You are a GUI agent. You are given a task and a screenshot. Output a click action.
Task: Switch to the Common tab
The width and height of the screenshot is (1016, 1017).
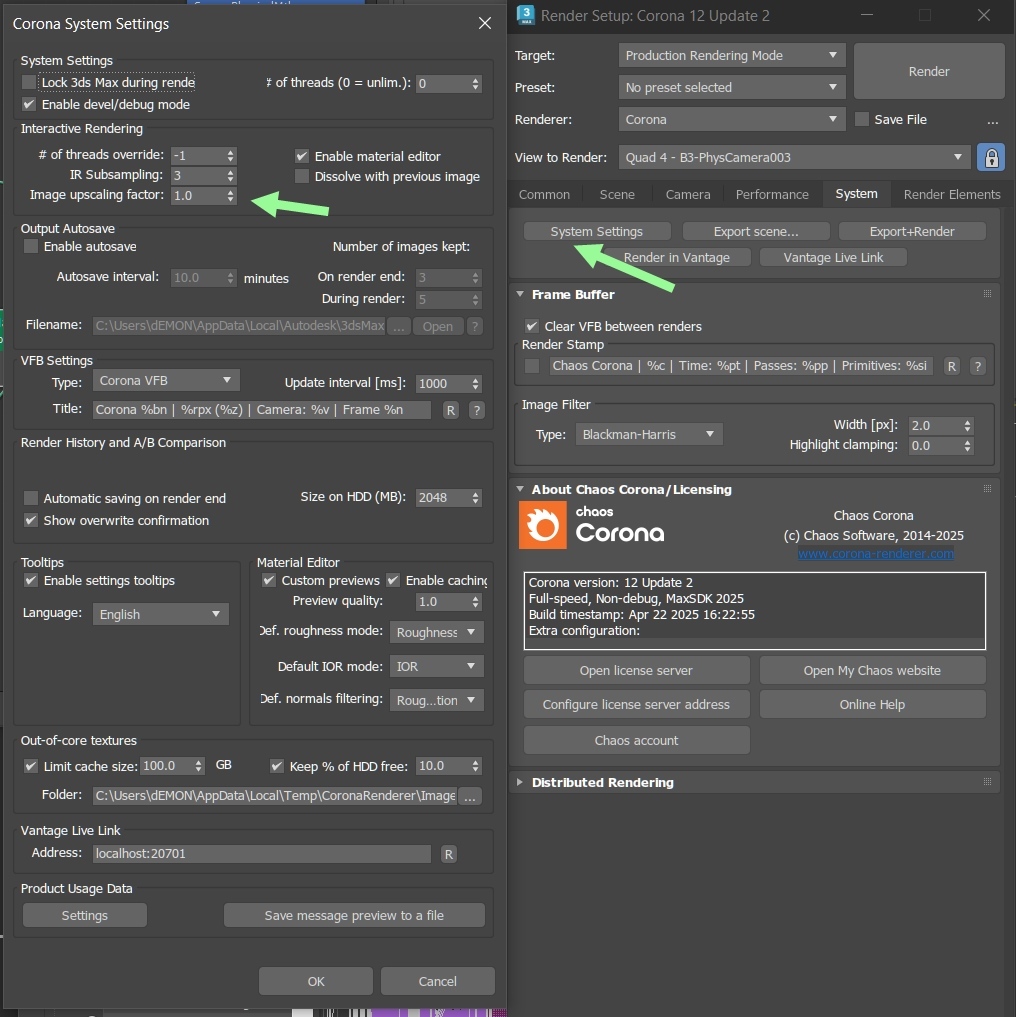click(544, 195)
